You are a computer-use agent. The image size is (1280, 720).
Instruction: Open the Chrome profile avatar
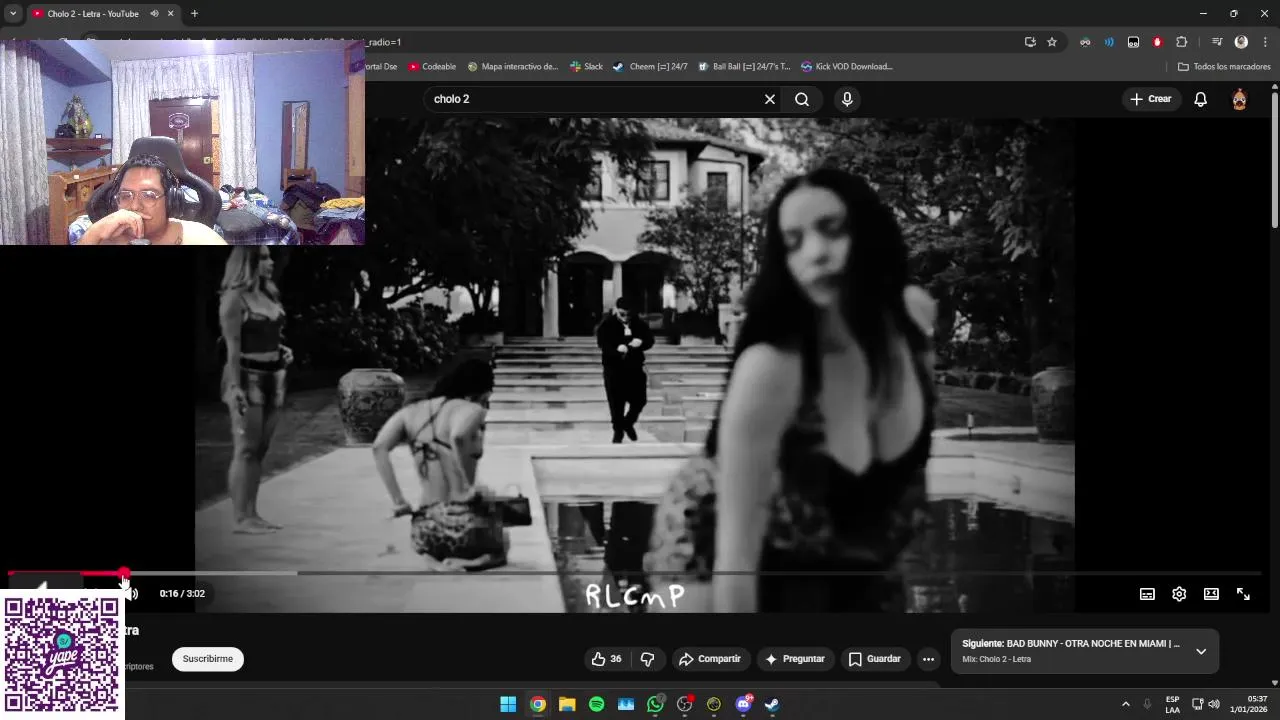tap(1241, 42)
